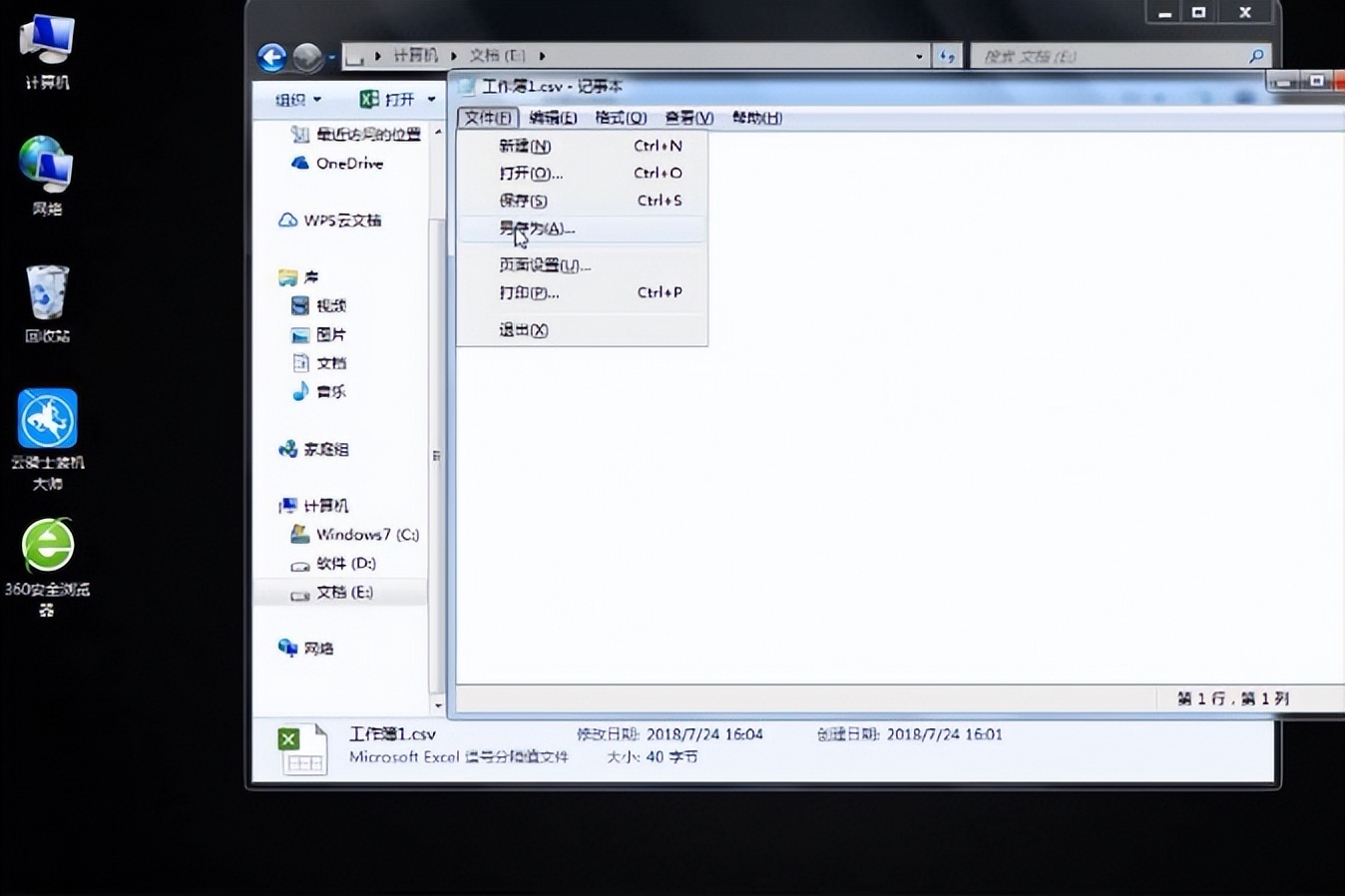Viewport: 1345px width, 896px height.
Task: Open the 文档 library in sidebar
Action: [x=318, y=363]
